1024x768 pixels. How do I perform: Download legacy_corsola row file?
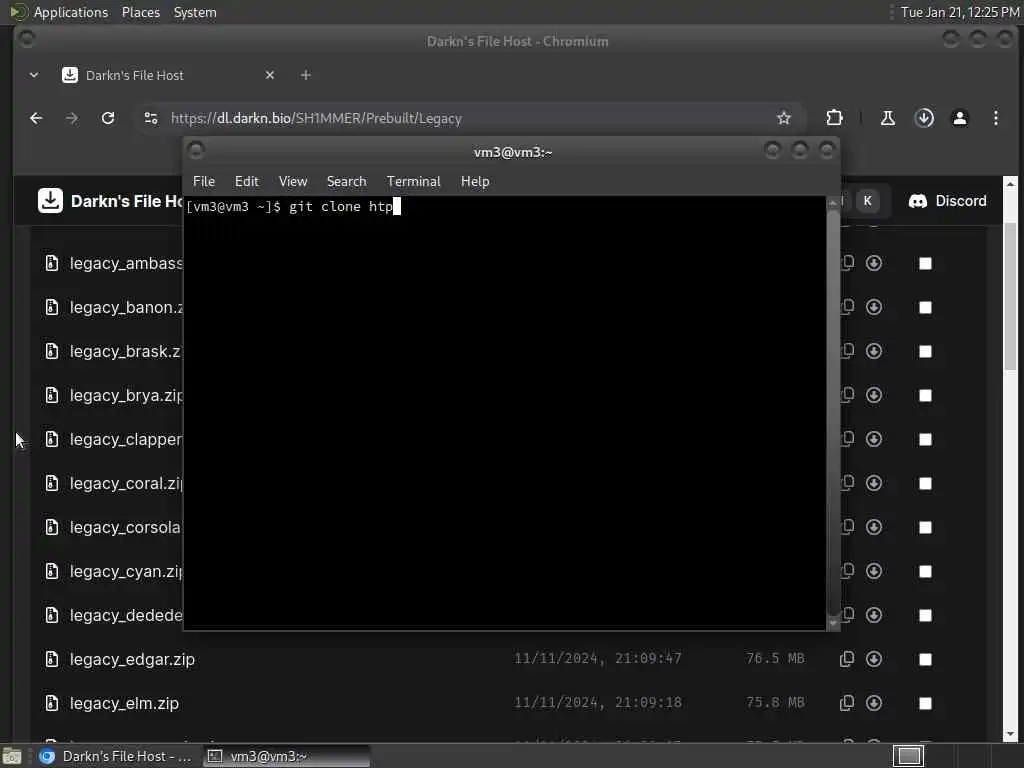click(x=874, y=527)
